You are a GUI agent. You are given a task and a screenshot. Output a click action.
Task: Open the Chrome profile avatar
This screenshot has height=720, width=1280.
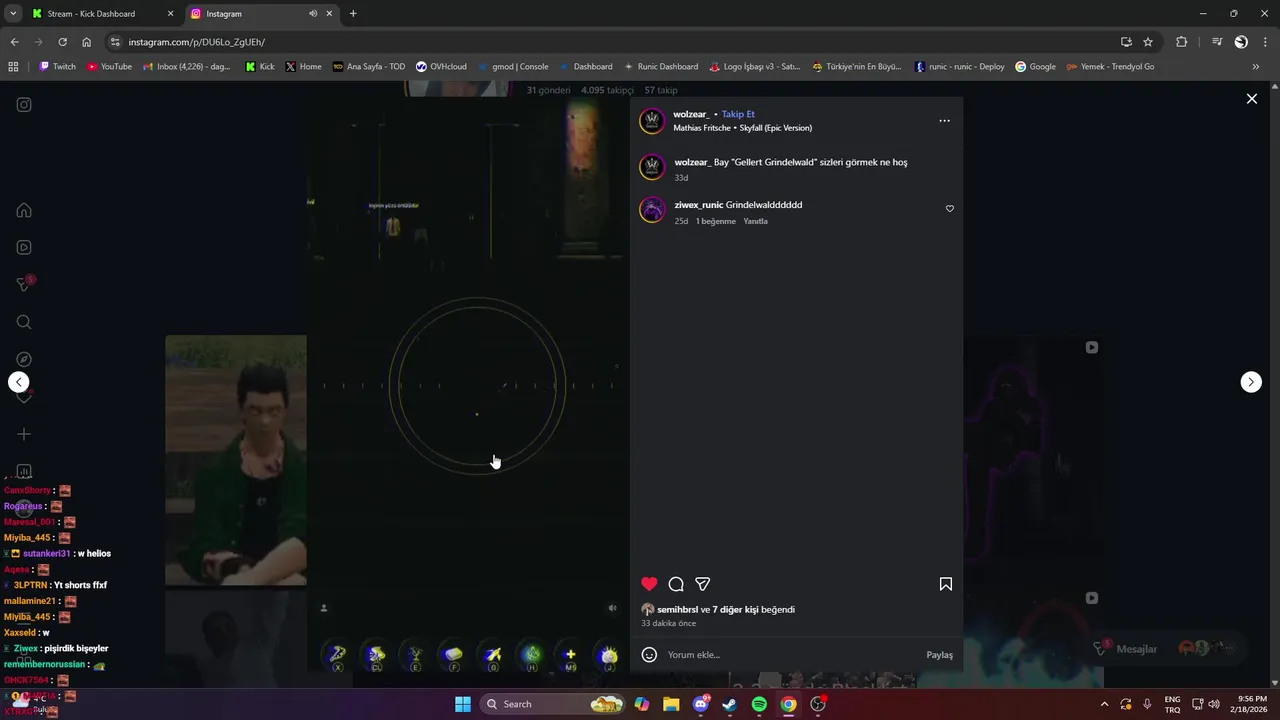1241,42
